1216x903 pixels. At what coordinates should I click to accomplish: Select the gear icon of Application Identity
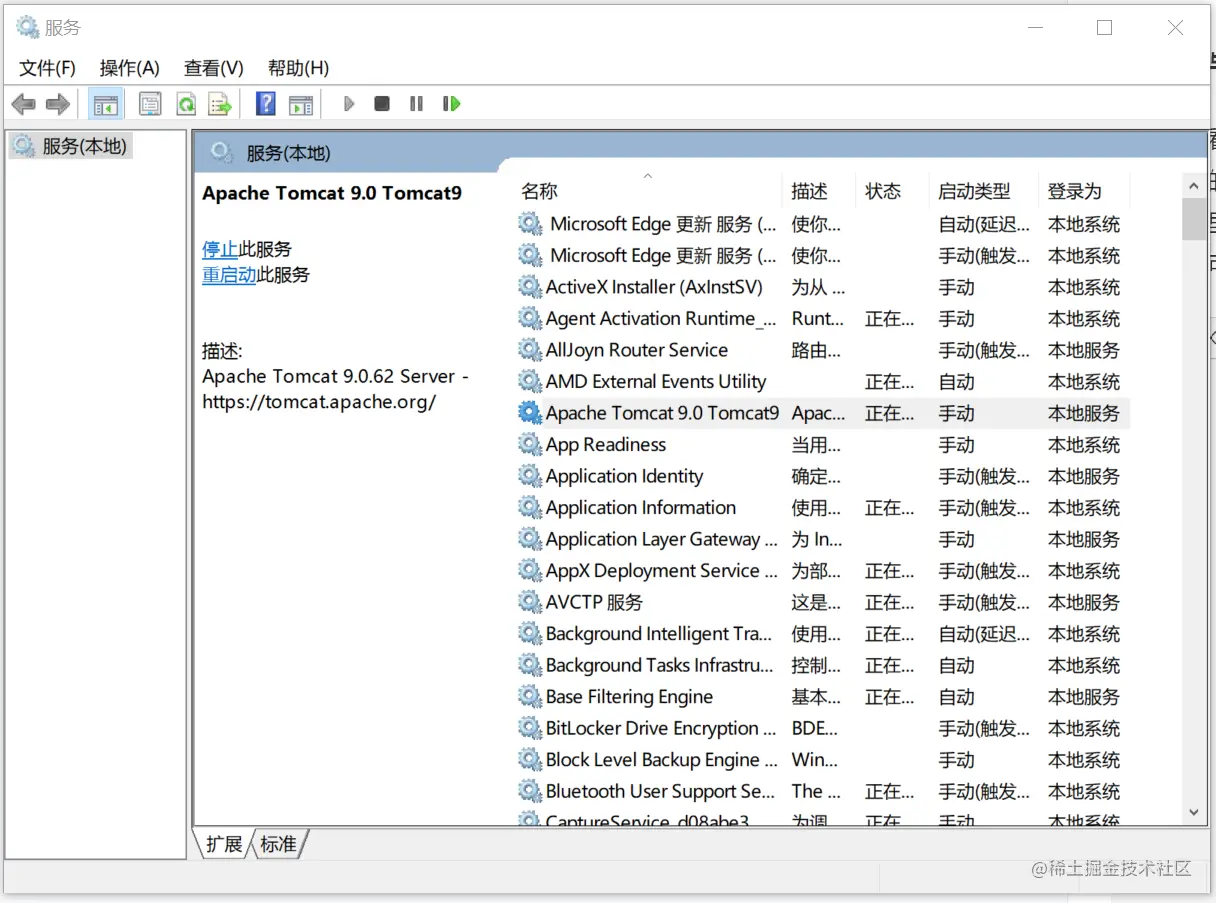(530, 476)
